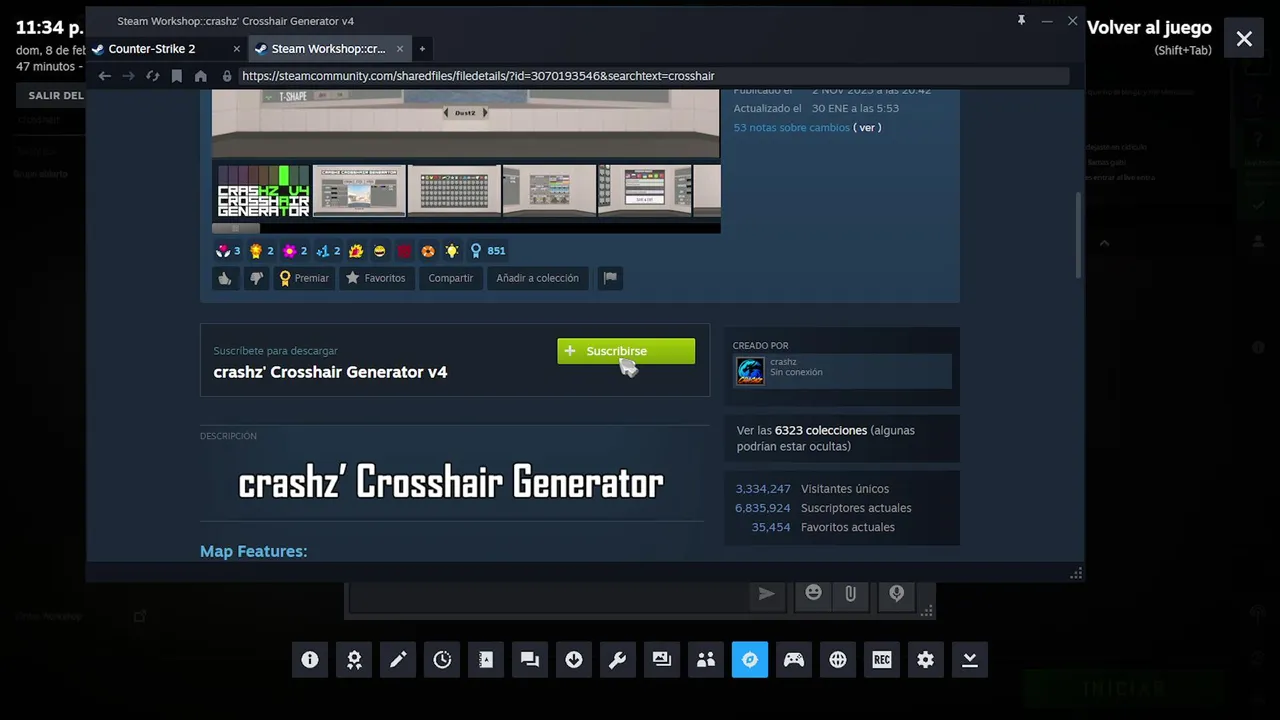The image size is (1280, 720).
Task: Click the thumbs-down rate button
Action: 256,278
